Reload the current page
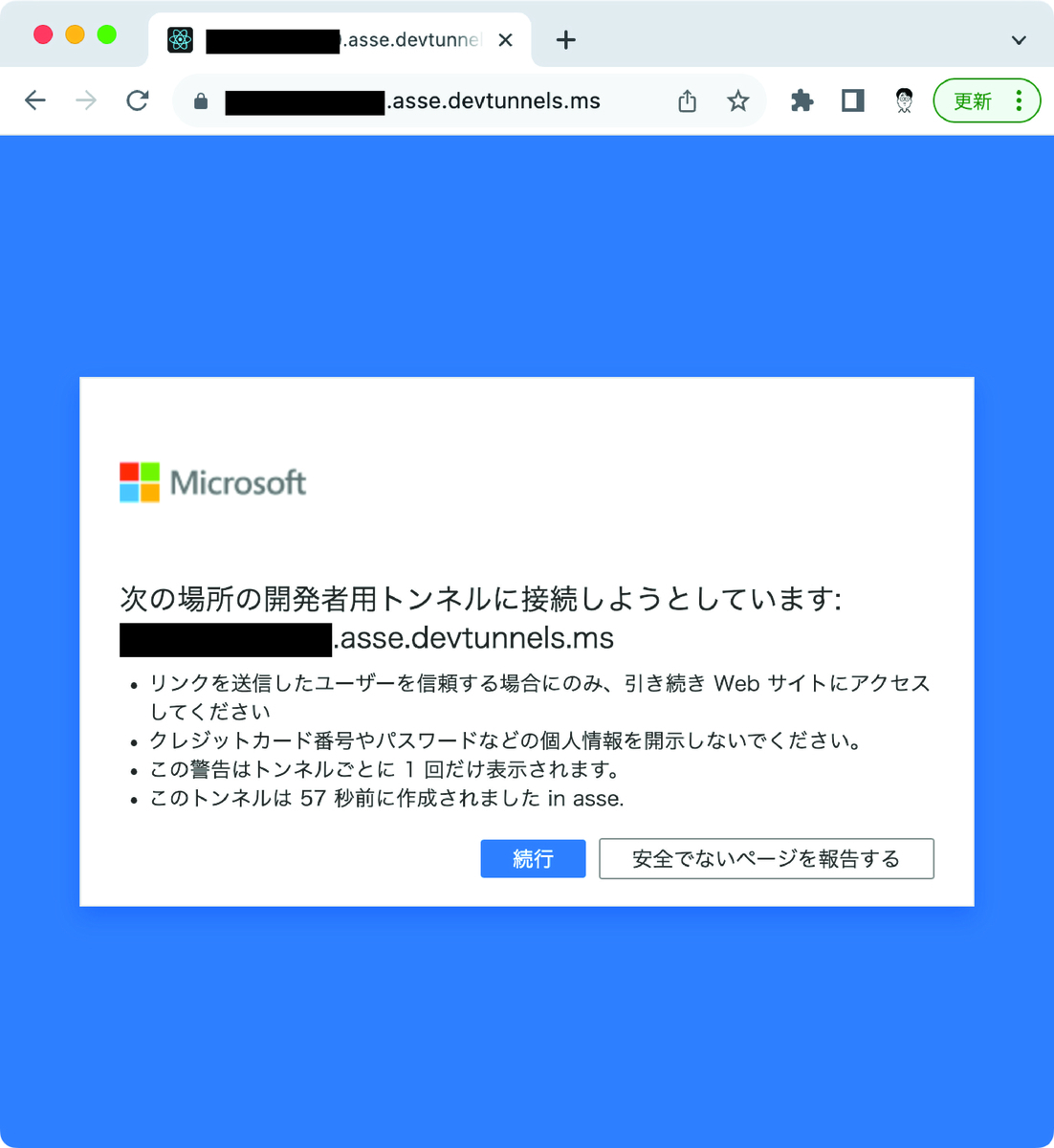The height and width of the screenshot is (1148, 1054). tap(138, 100)
